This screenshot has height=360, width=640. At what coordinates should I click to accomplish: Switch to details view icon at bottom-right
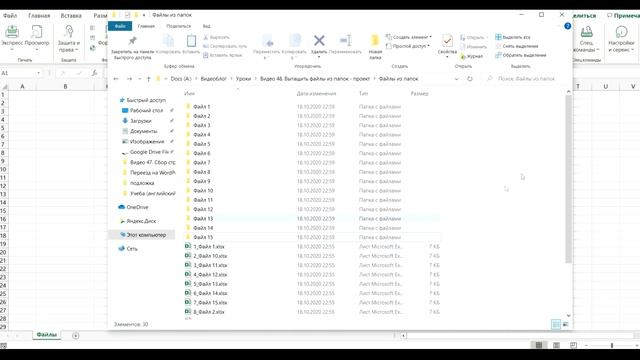[x=556, y=324]
